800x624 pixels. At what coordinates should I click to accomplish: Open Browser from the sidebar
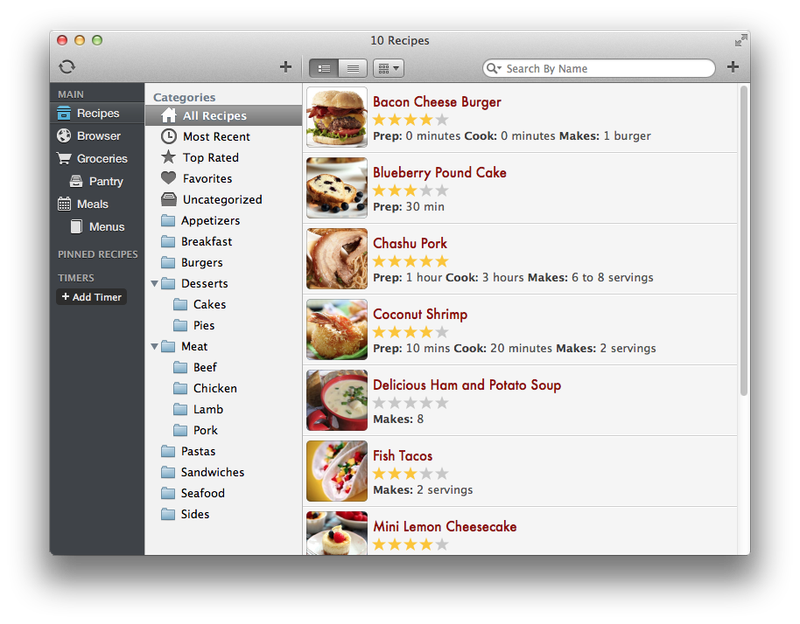coord(98,136)
